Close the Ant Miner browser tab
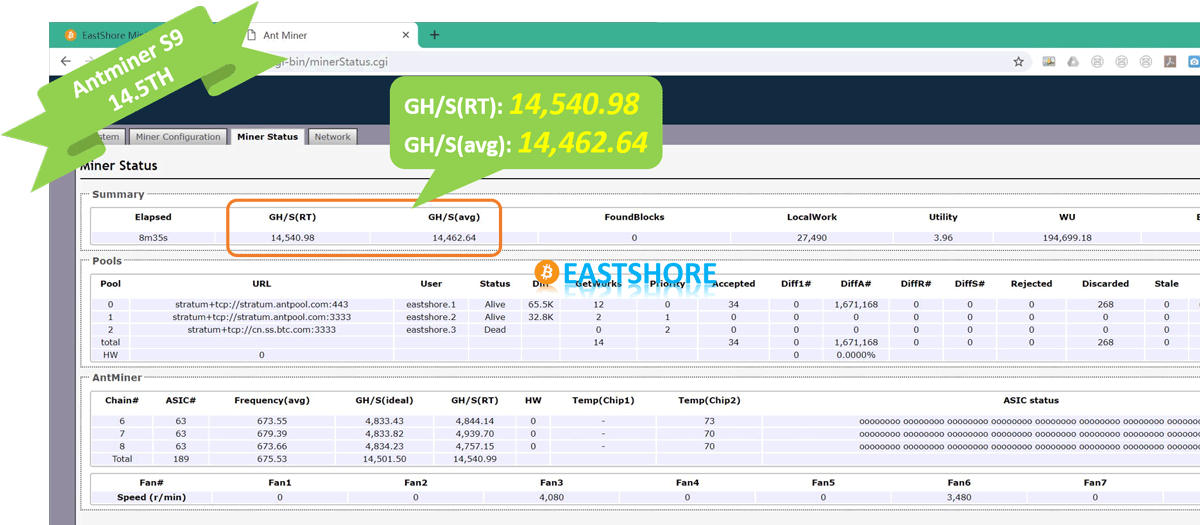1200x525 pixels. (405, 35)
